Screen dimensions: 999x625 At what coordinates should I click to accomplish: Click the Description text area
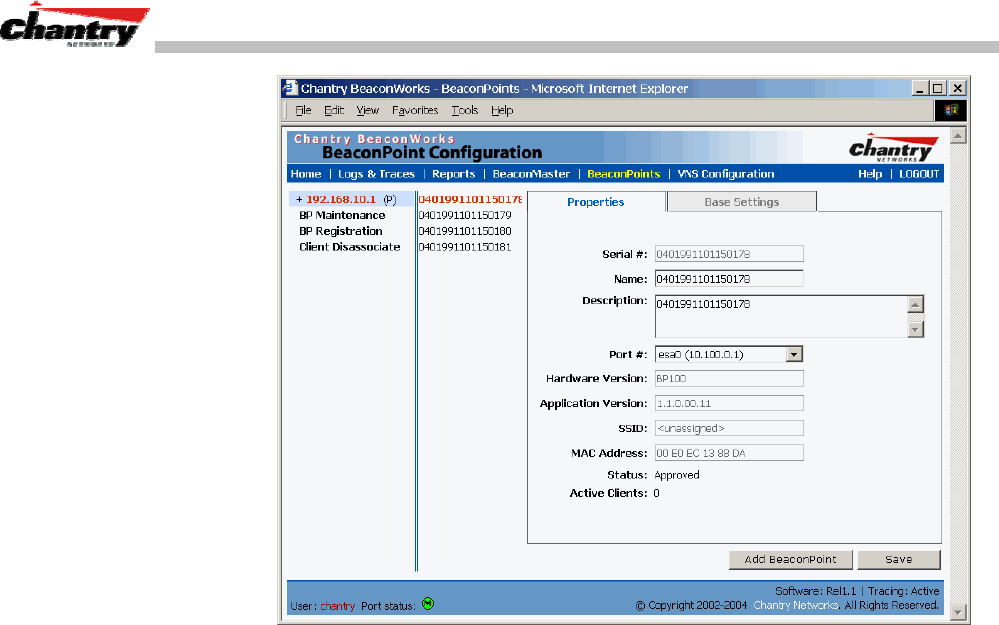point(781,316)
